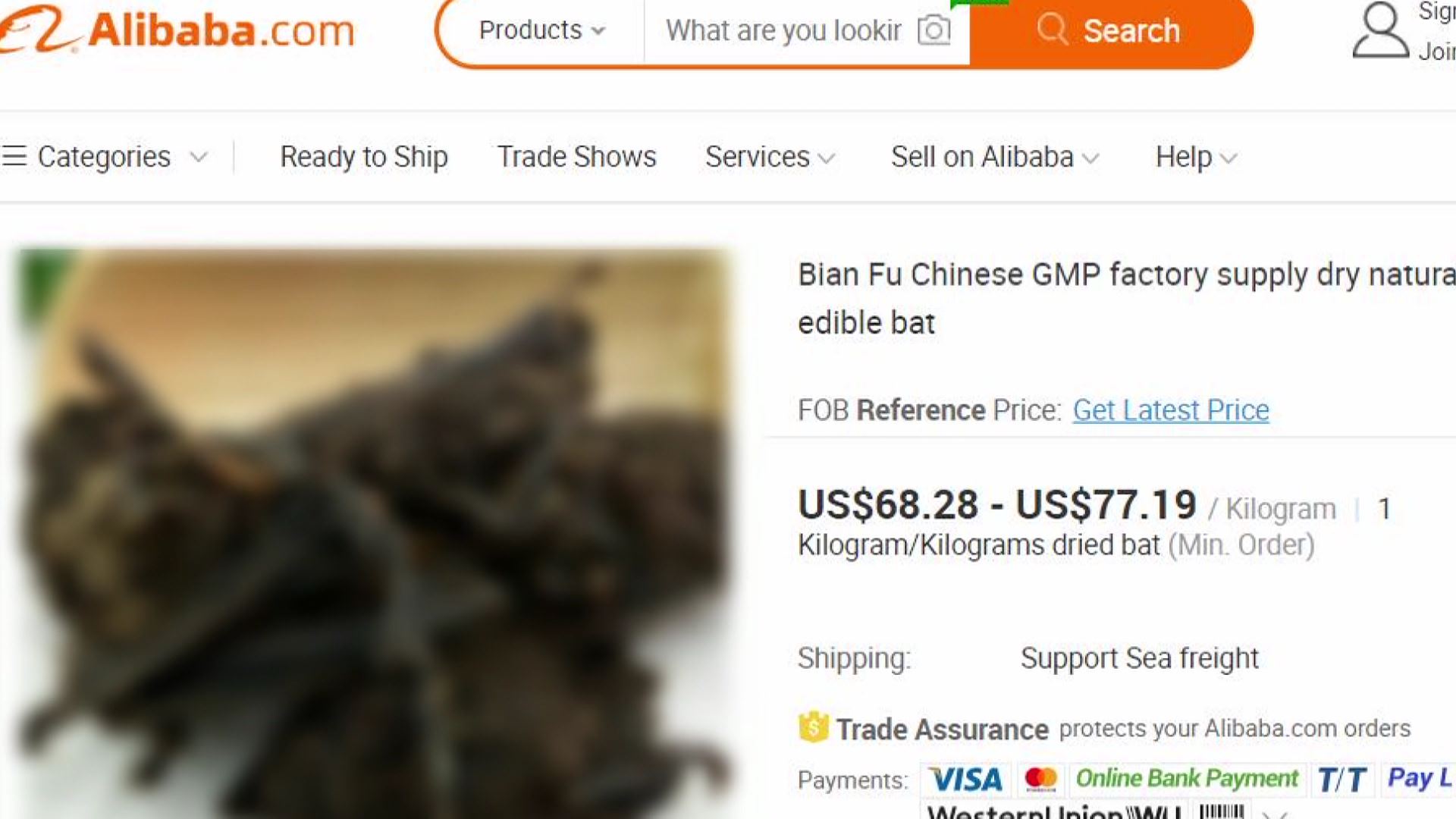1456x819 pixels.
Task: Open image search camera icon
Action: 934,30
